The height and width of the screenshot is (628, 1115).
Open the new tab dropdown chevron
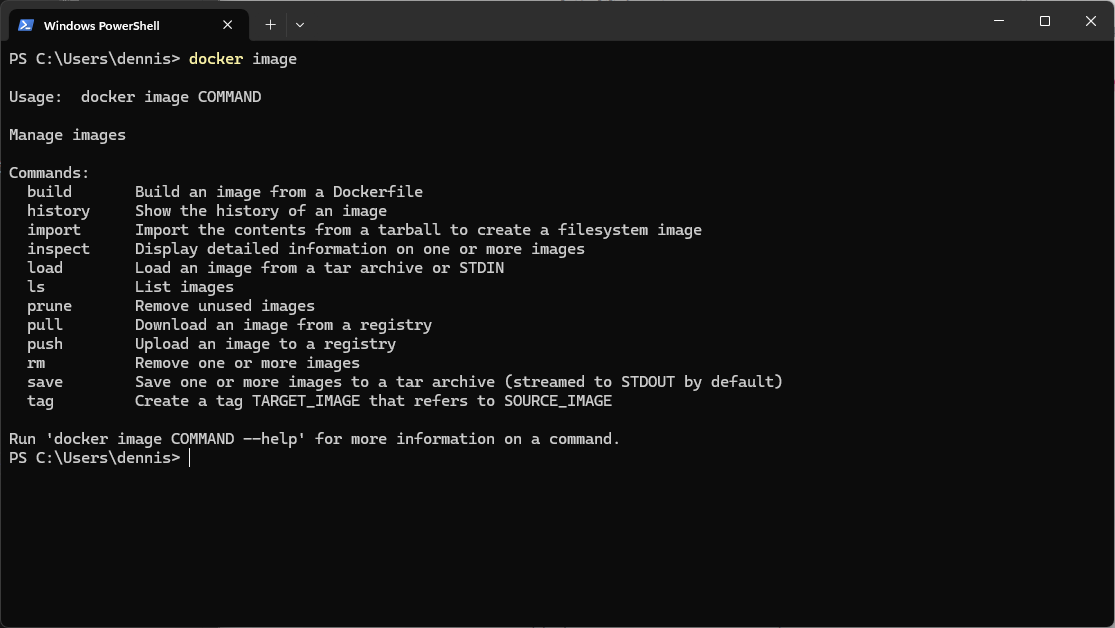point(298,24)
